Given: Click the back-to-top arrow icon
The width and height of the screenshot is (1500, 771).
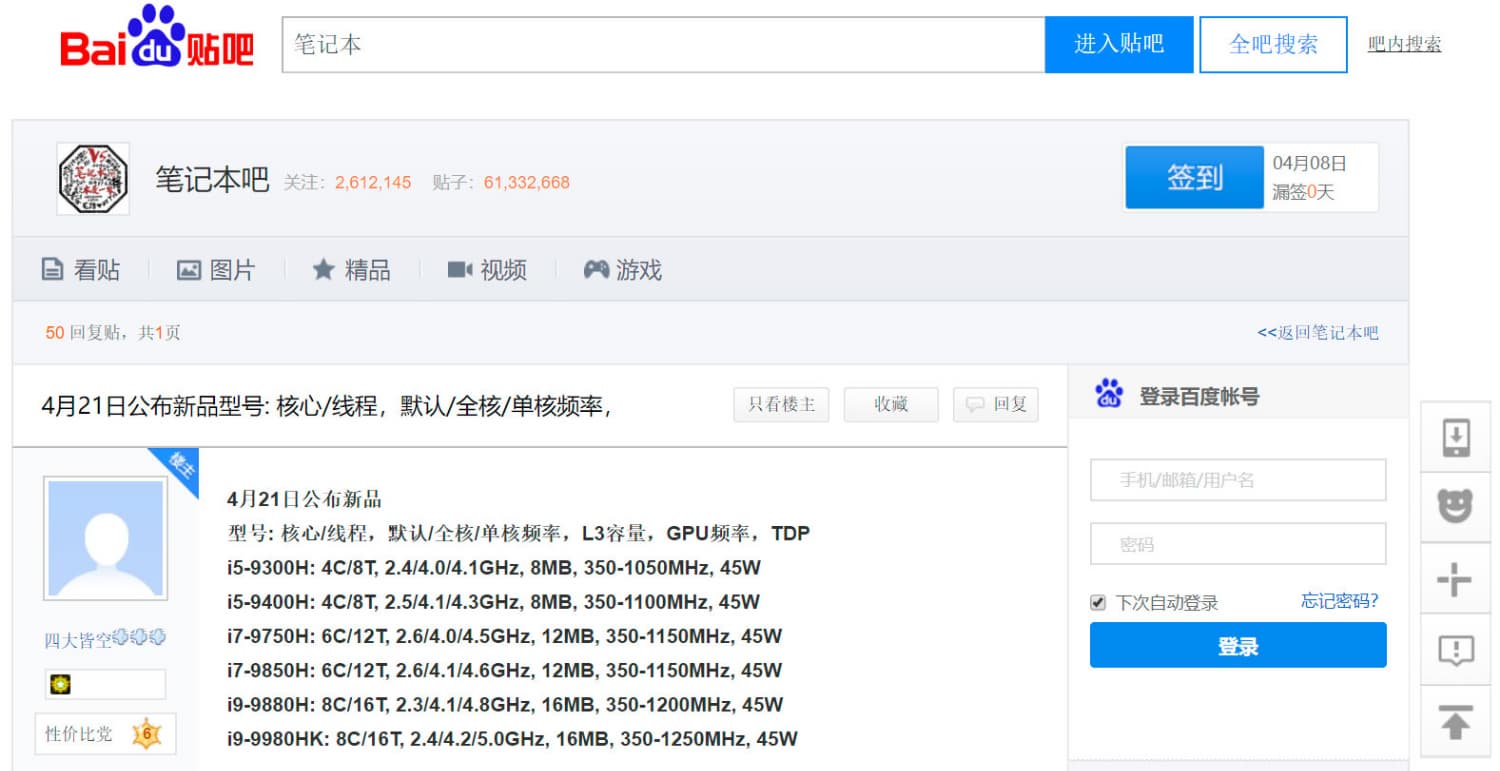Looking at the screenshot, I should (x=1455, y=721).
